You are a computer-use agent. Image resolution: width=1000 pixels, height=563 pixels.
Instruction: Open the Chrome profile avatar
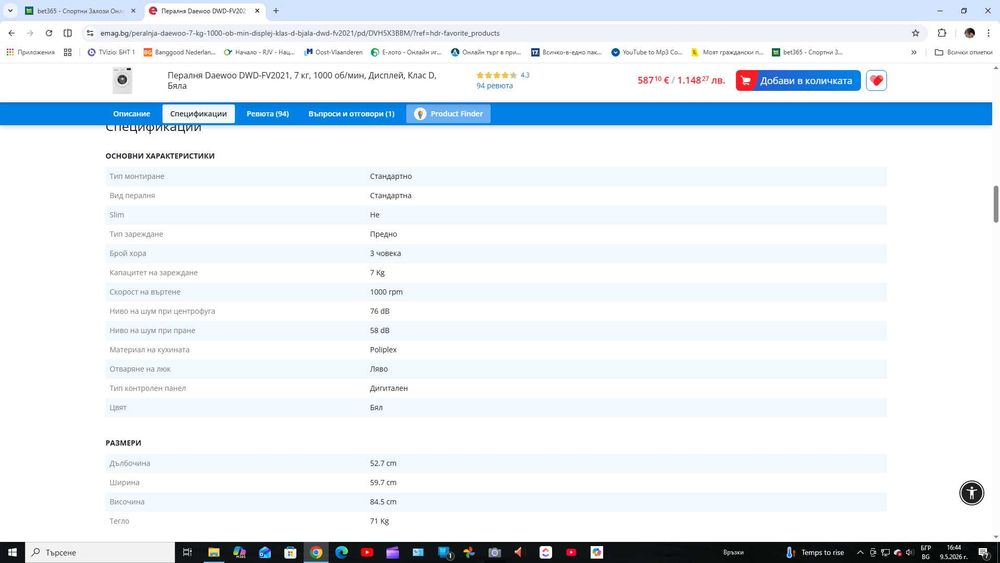point(969,33)
